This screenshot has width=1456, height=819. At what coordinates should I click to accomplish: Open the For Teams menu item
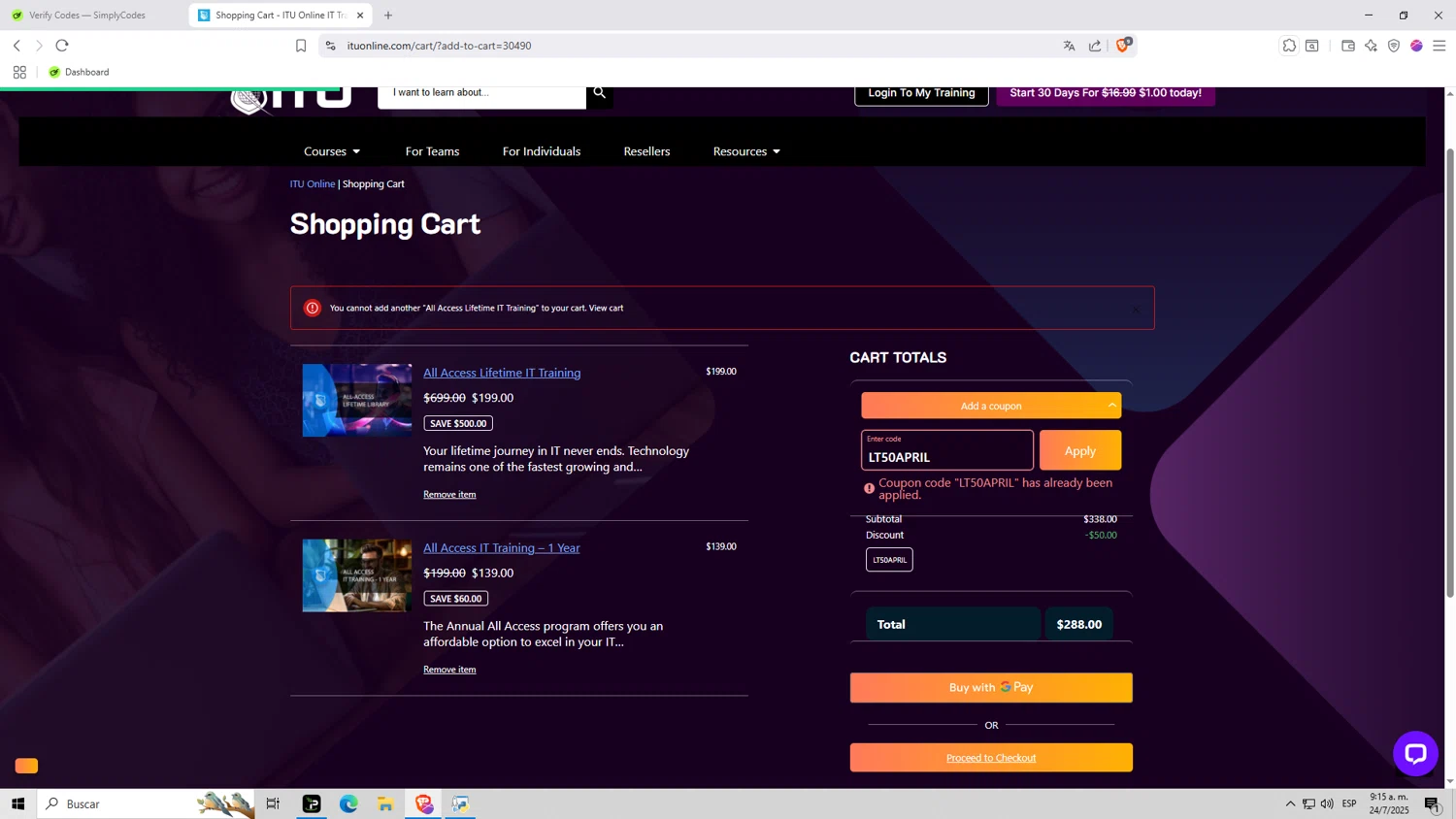pos(432,151)
